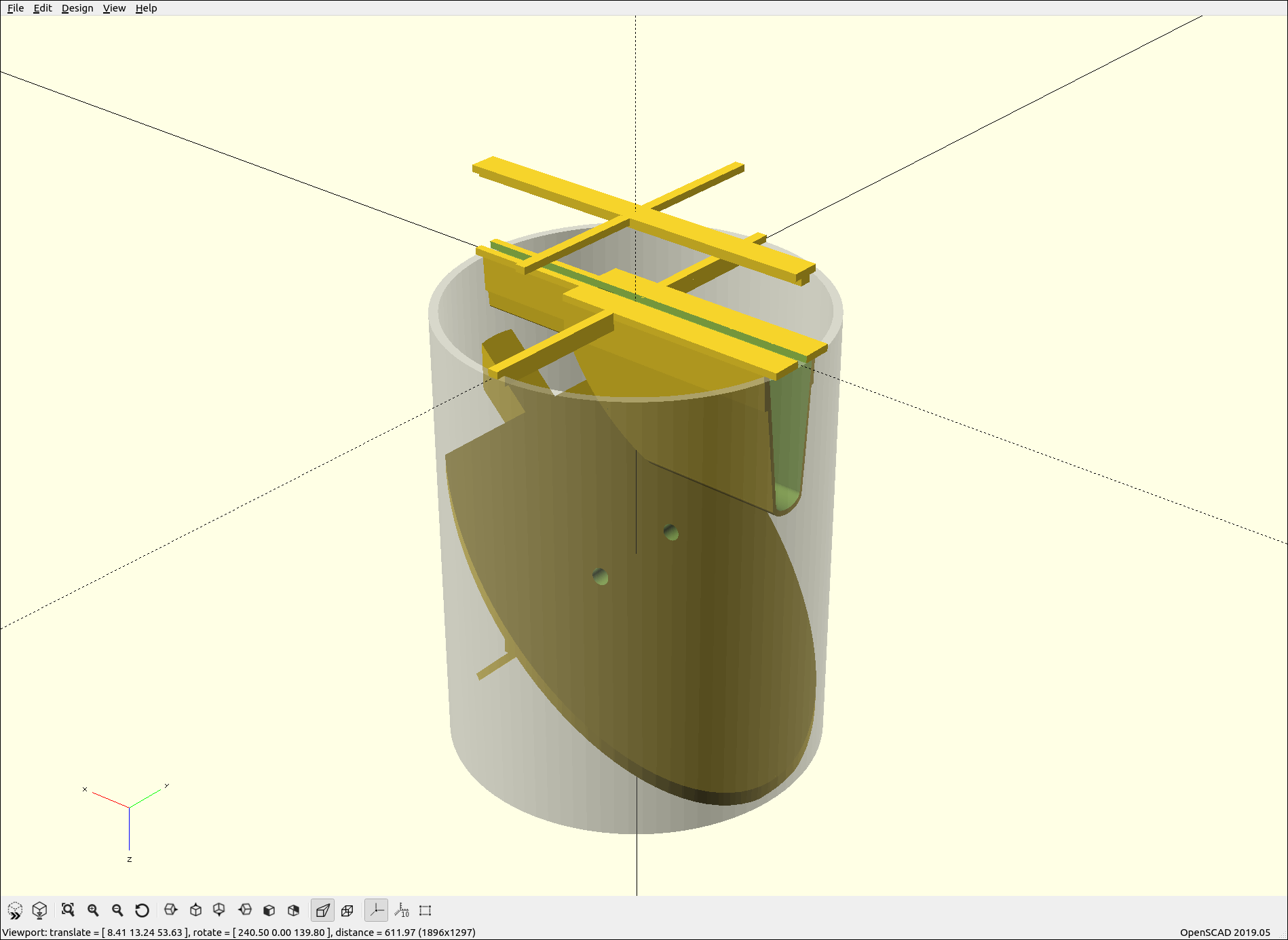Switch to the Bottom view cube icon

pyautogui.click(x=219, y=910)
